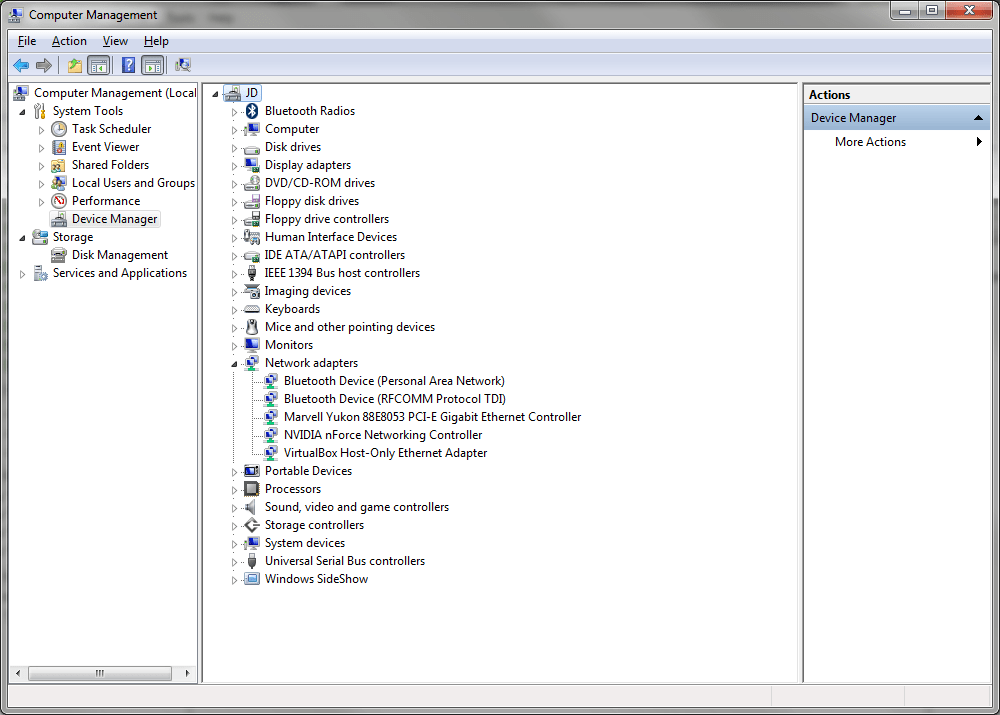Click the Mice and other pointing devices icon
Screen dimensions: 1000x715
click(x=252, y=327)
